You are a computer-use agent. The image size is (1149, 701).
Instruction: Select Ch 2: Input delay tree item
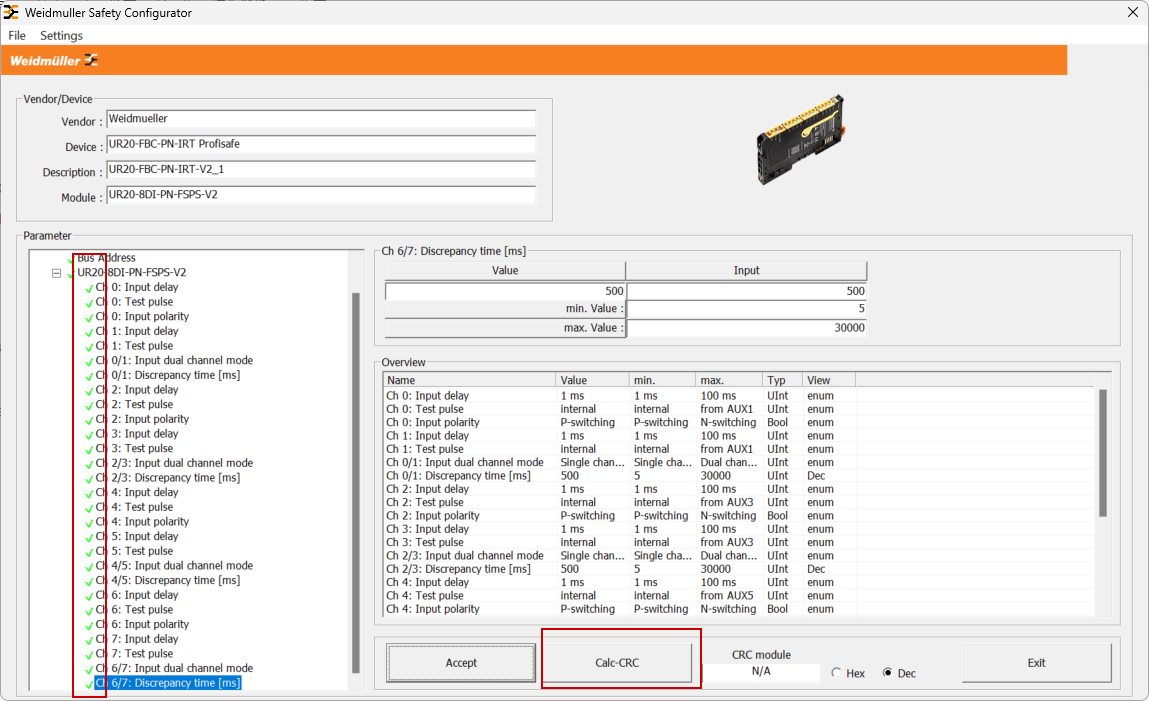click(137, 390)
